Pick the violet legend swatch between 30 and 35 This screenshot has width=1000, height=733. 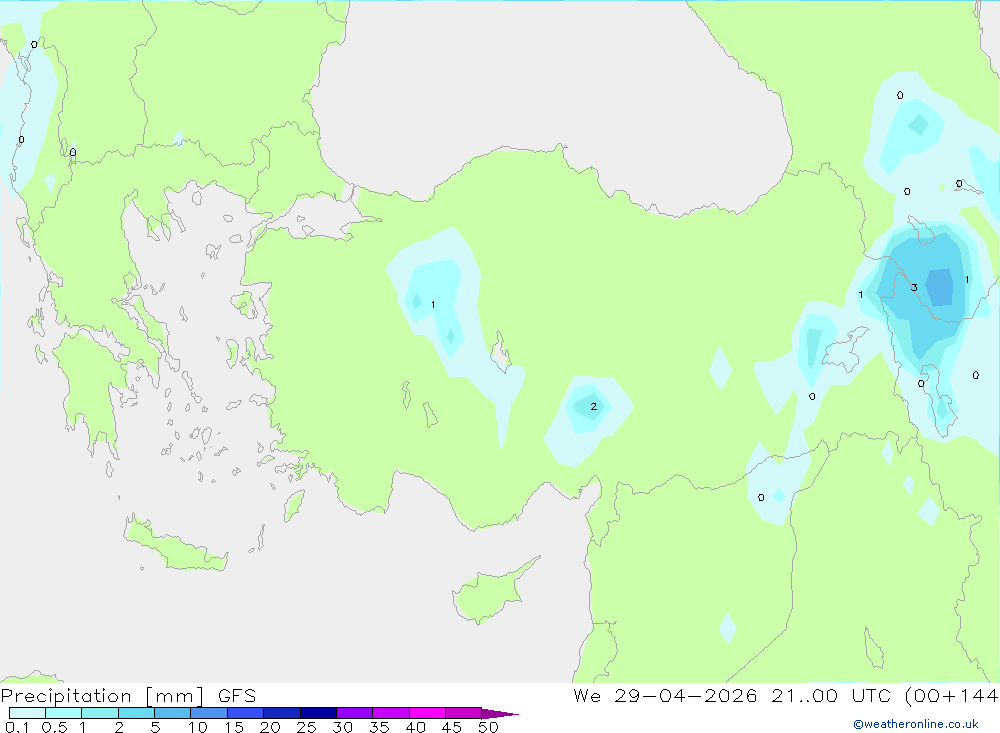click(354, 713)
